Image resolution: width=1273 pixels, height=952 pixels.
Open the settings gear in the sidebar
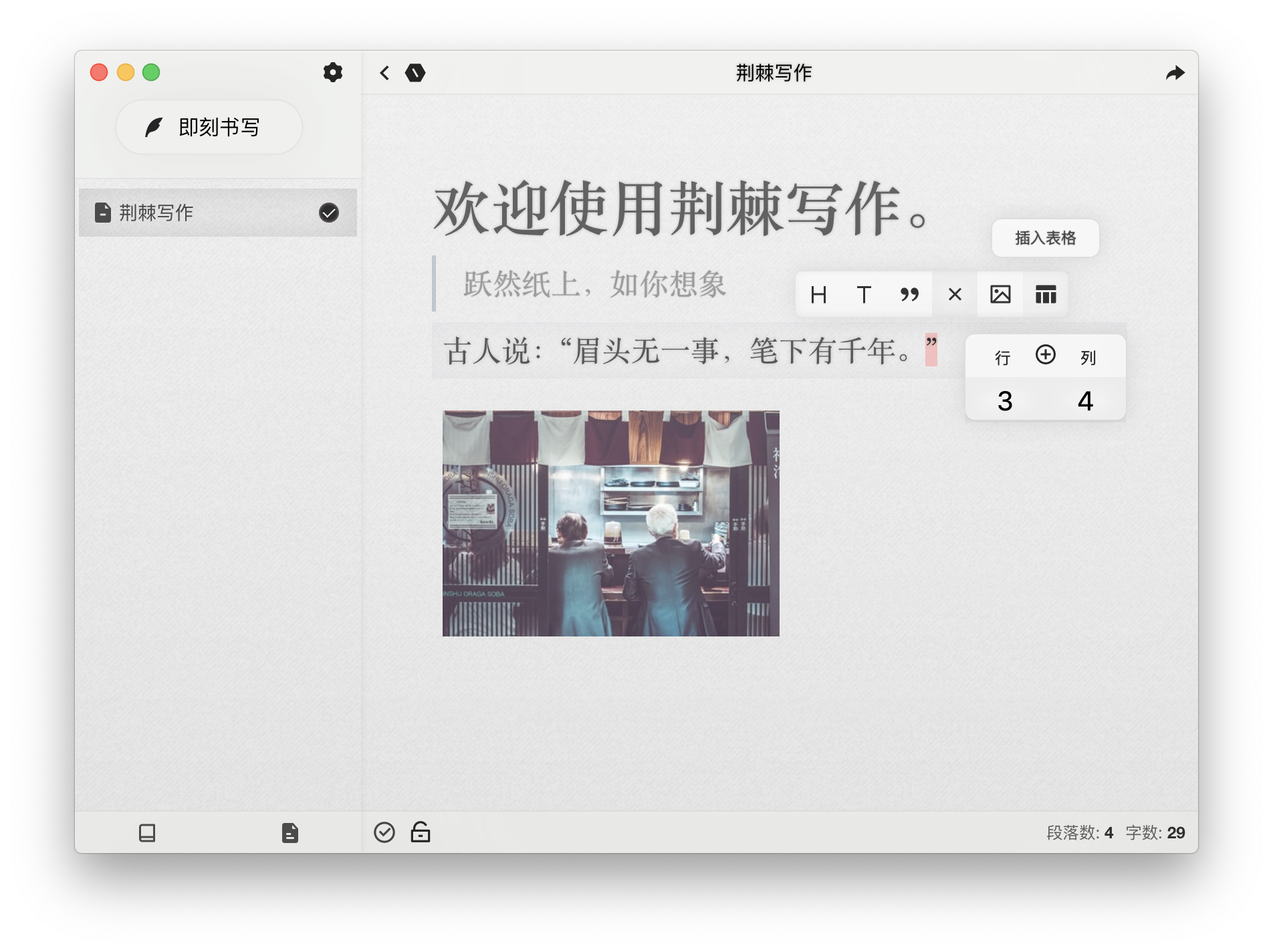(x=333, y=72)
